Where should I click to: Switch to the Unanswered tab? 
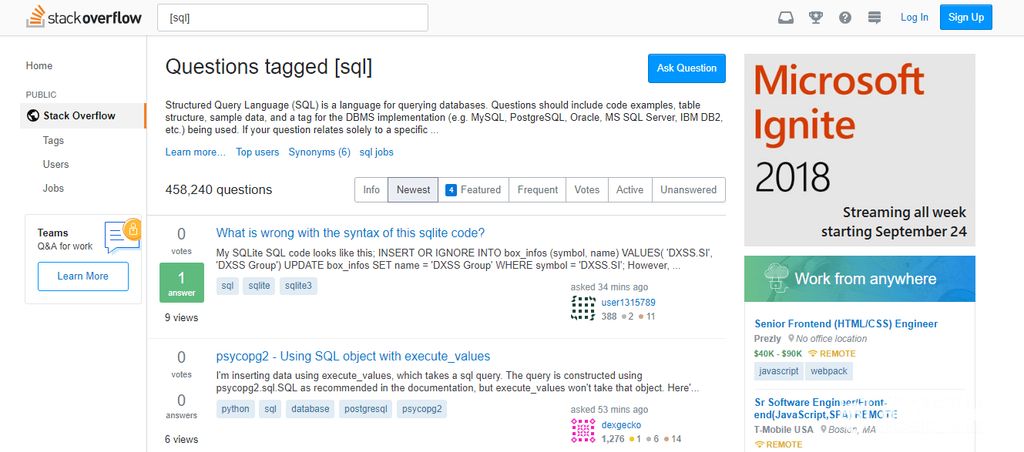(688, 189)
